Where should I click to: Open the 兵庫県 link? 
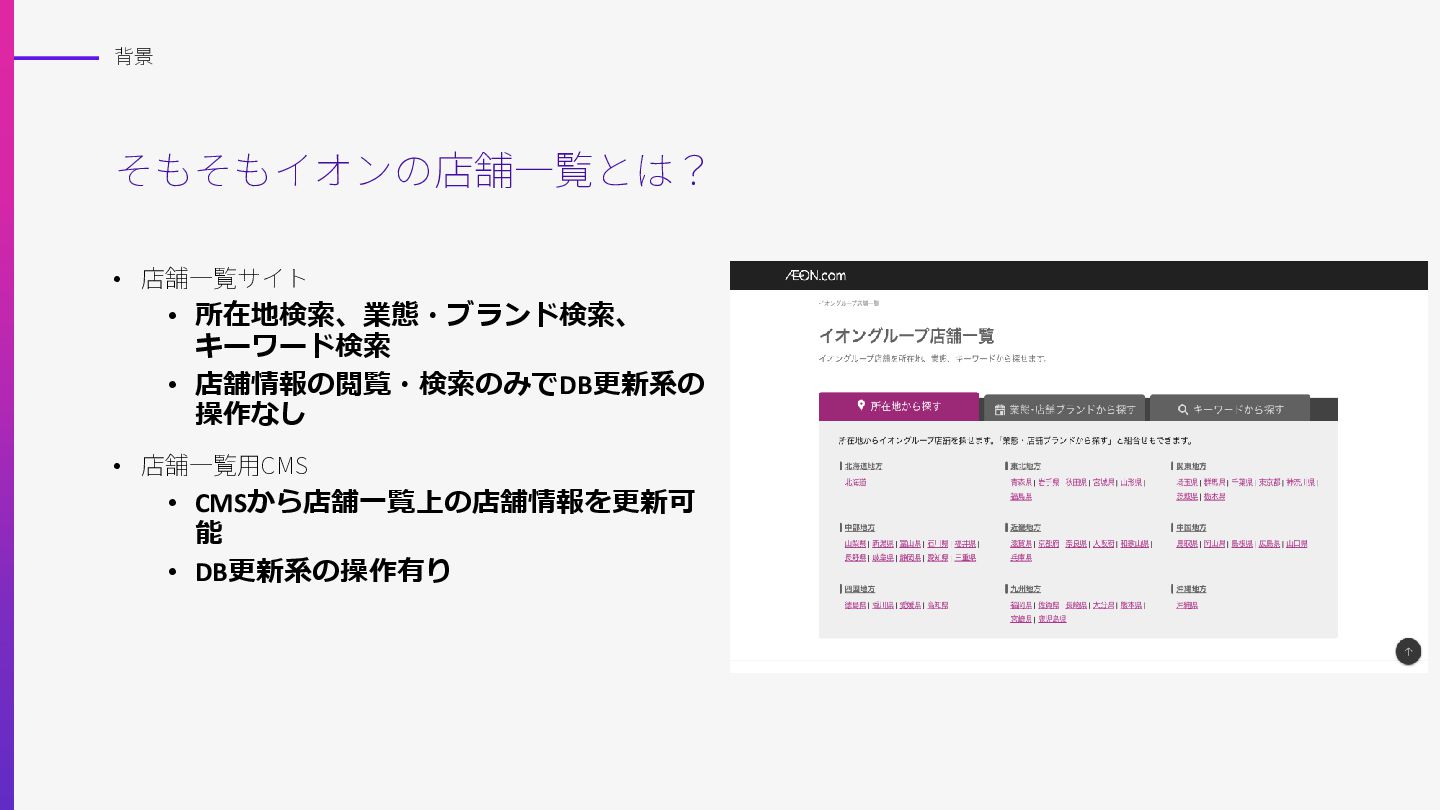point(1021,558)
